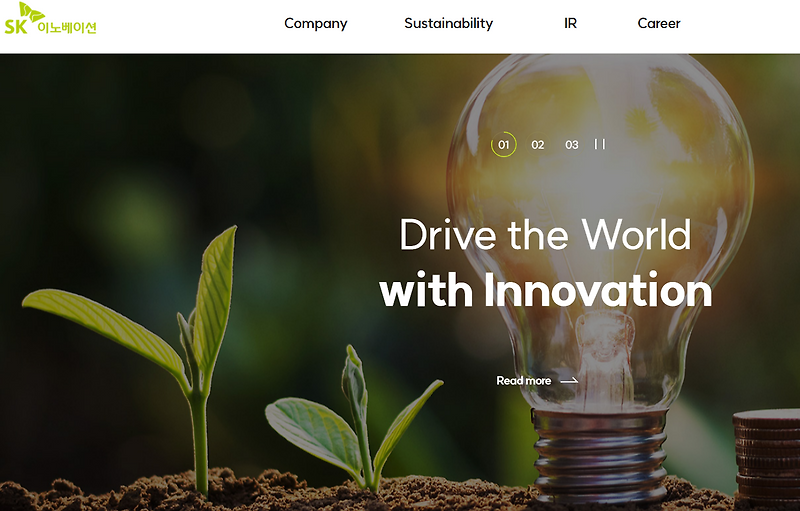Click the Drive the World headline

(545, 235)
